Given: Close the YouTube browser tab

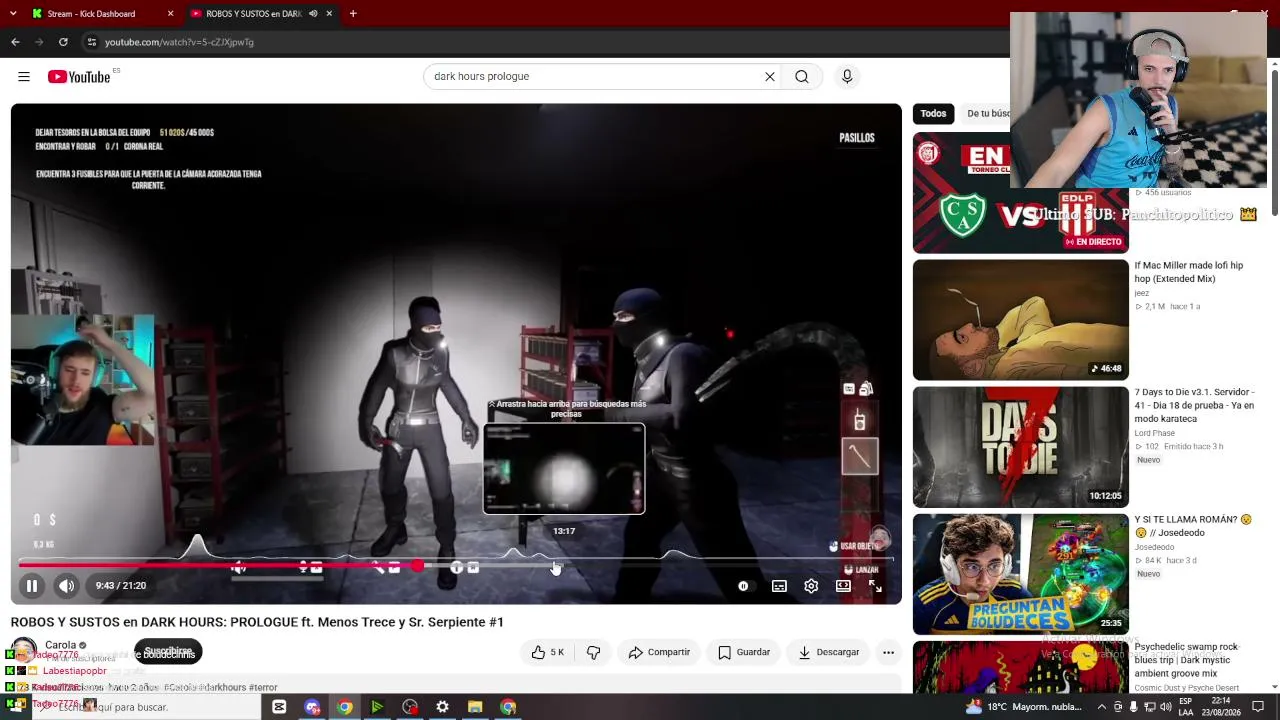Looking at the screenshot, I should point(329,14).
